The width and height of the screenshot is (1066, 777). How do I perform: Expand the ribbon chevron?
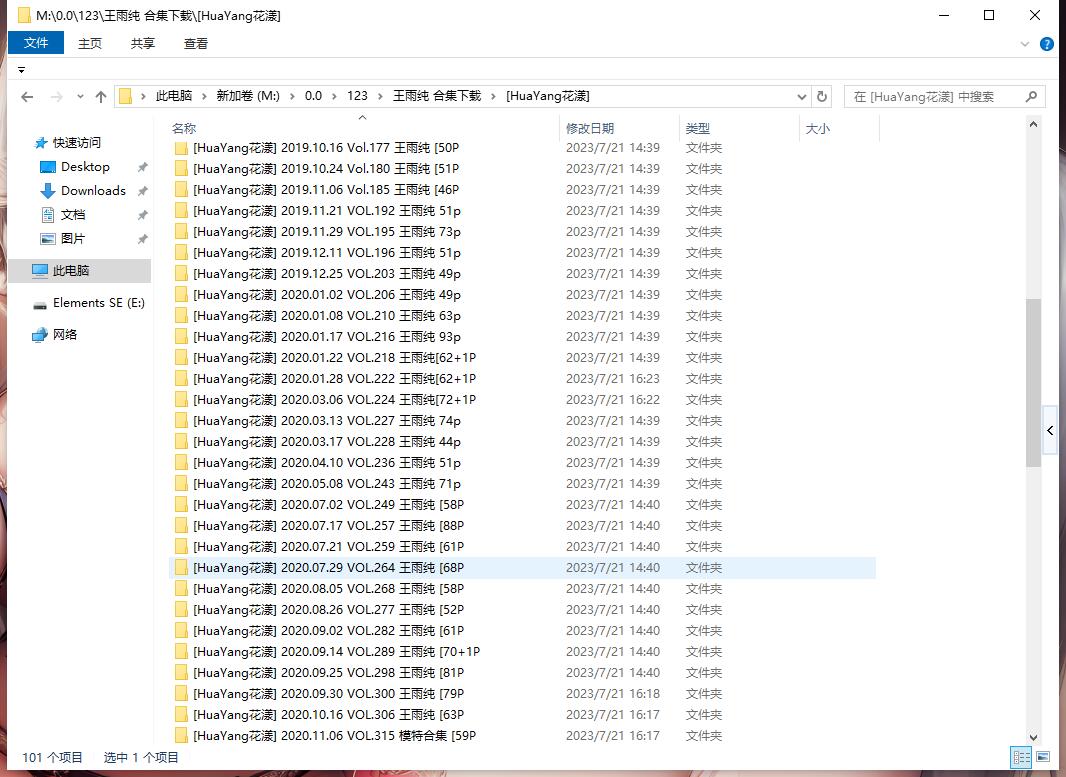1025,44
